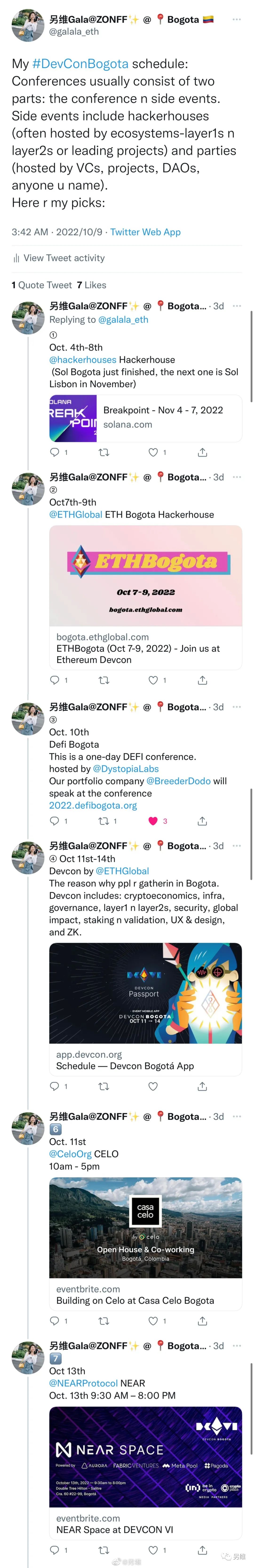Share the Solana Breakpoint hackerhouse tweet
This screenshot has width=254, height=1568.
202,452
